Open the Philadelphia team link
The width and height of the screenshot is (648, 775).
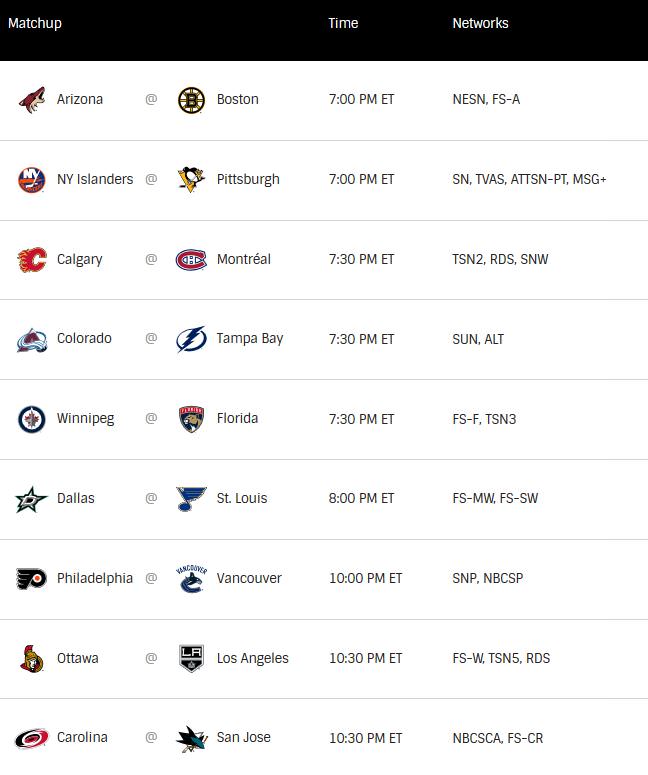pyautogui.click(x=95, y=578)
